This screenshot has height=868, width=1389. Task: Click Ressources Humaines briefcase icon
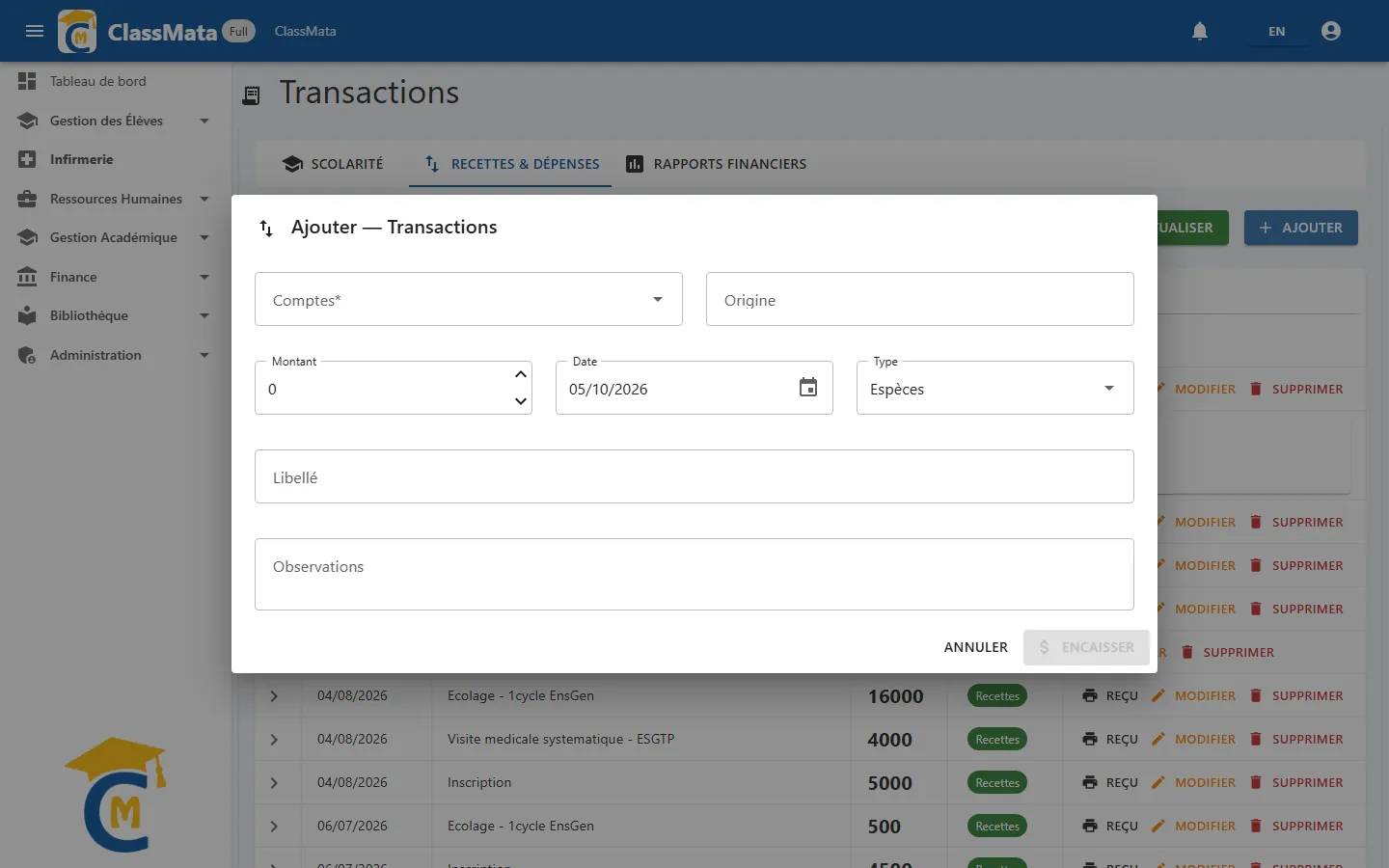tap(27, 199)
